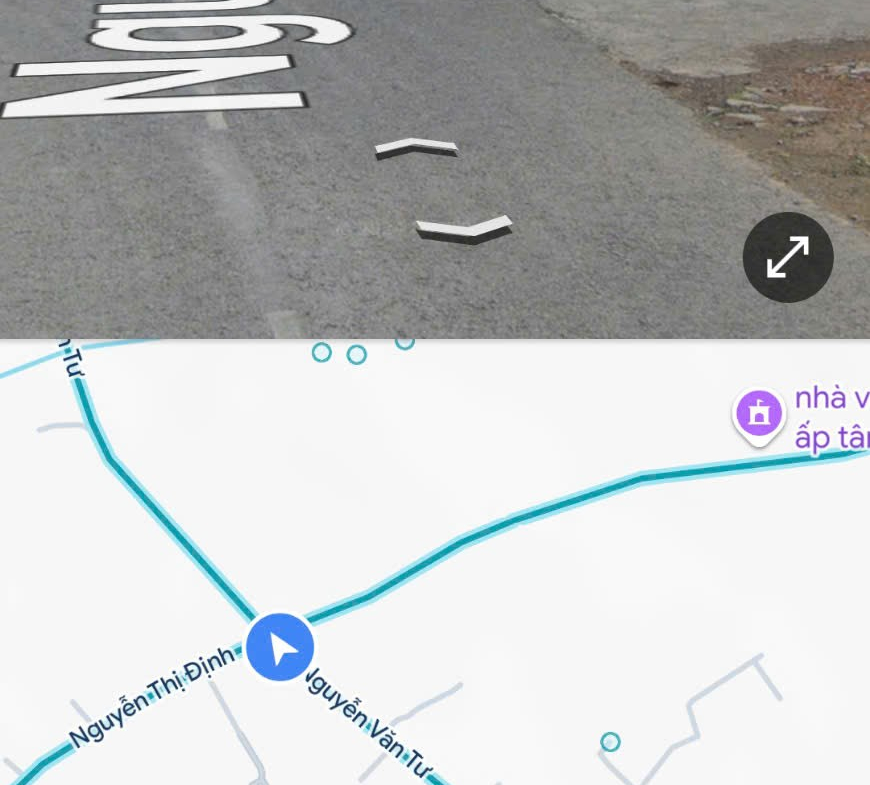Screen dimensions: 870x785
Task: Click the Nguyễn Văn Tư label below the marker
Action: tap(369, 721)
